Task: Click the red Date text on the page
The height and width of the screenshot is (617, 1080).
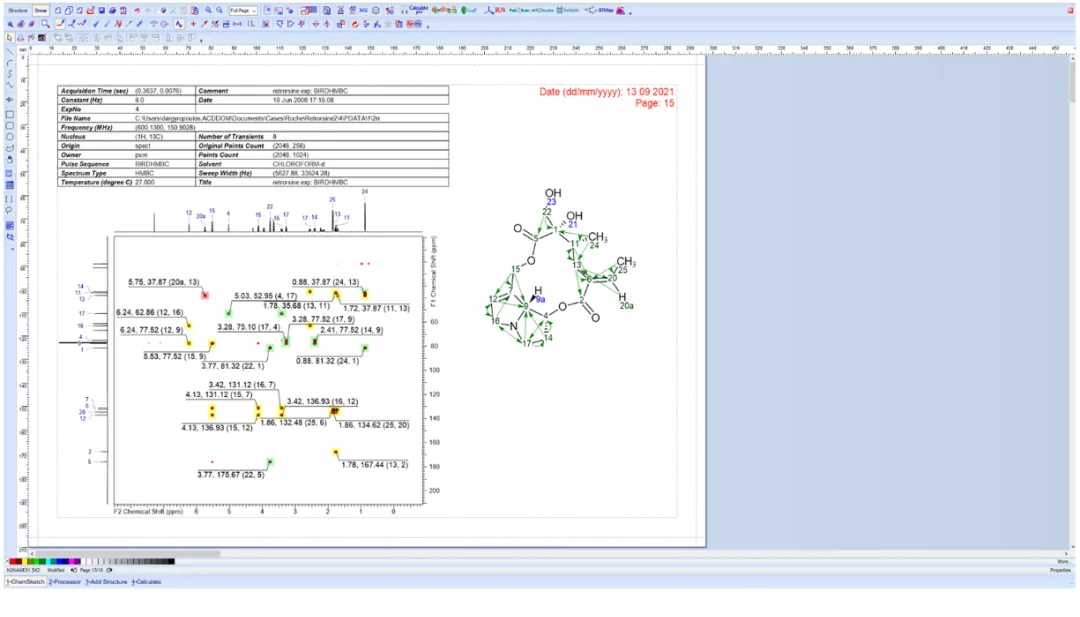Action: (x=606, y=92)
